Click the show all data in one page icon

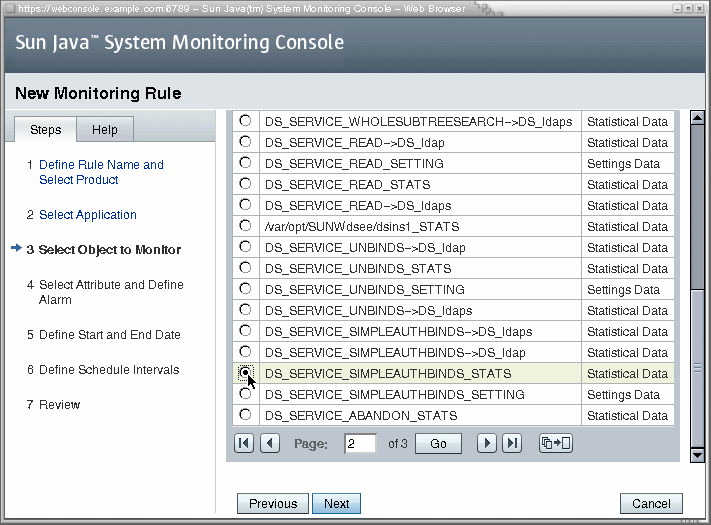click(x=556, y=443)
